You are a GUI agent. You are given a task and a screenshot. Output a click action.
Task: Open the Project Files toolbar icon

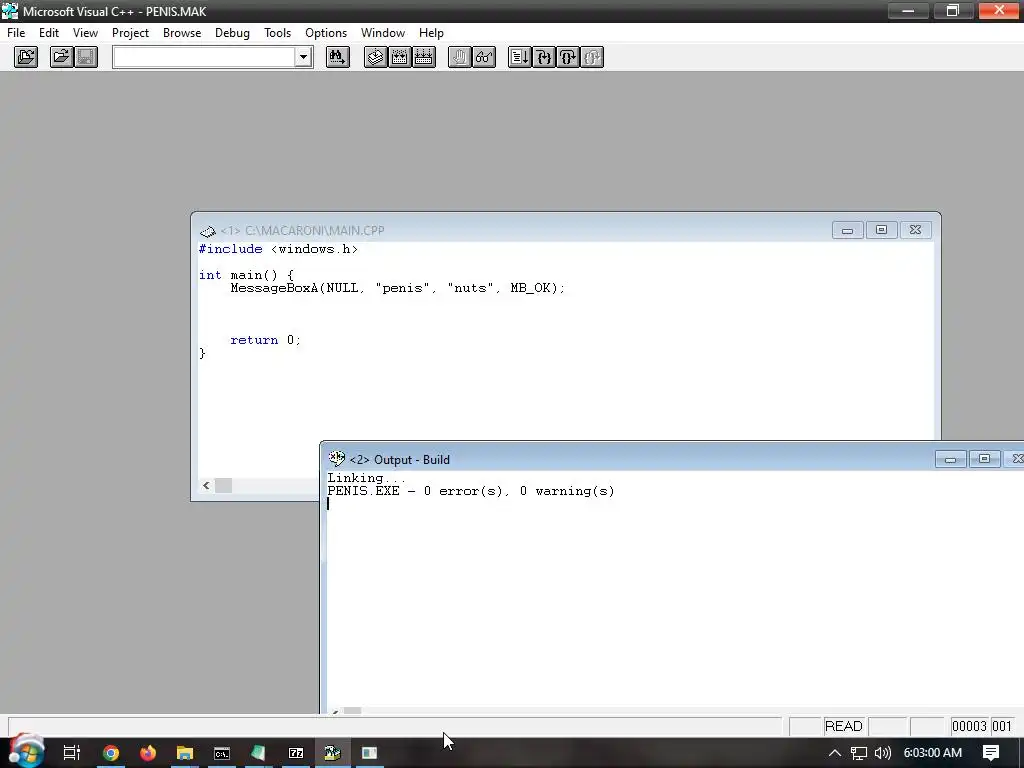click(26, 57)
